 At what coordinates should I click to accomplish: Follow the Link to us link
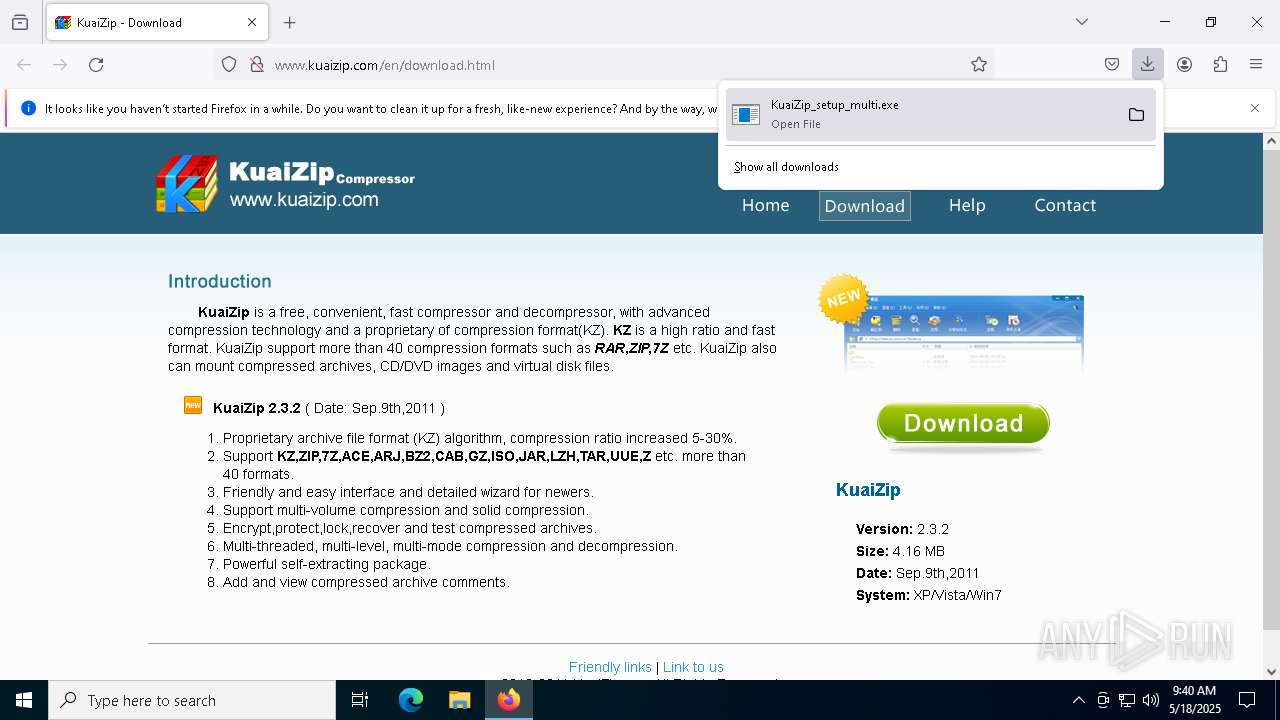pos(693,667)
